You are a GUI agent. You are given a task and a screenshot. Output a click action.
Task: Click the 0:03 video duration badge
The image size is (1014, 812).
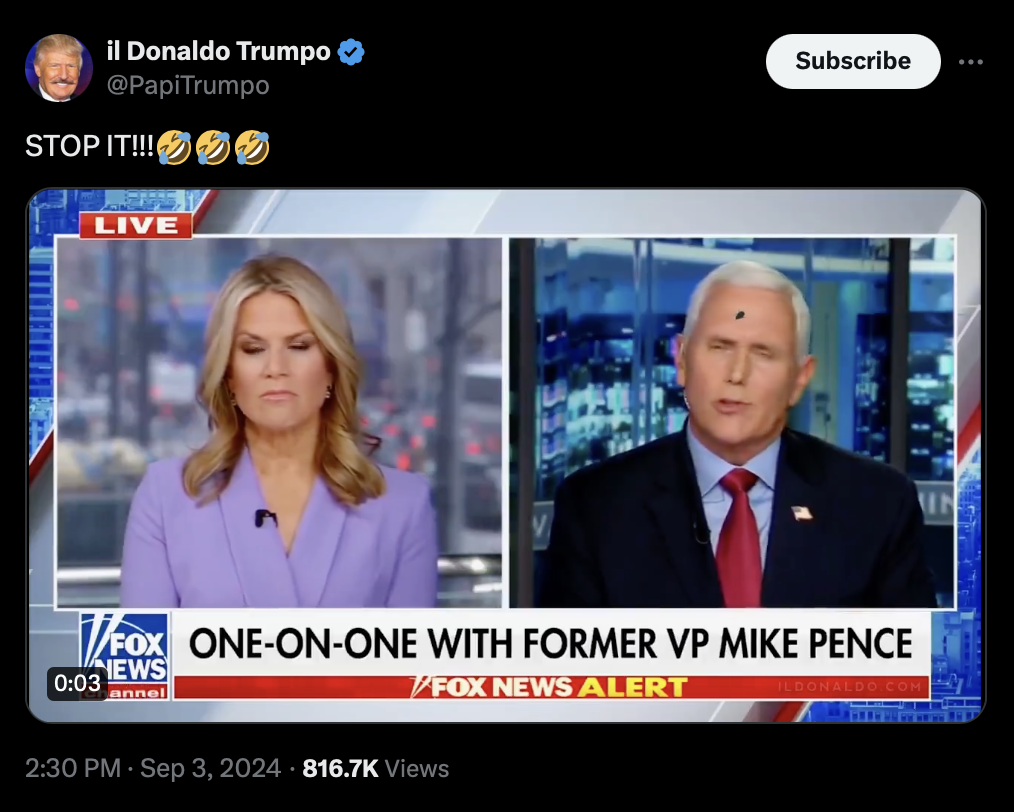tap(77, 683)
